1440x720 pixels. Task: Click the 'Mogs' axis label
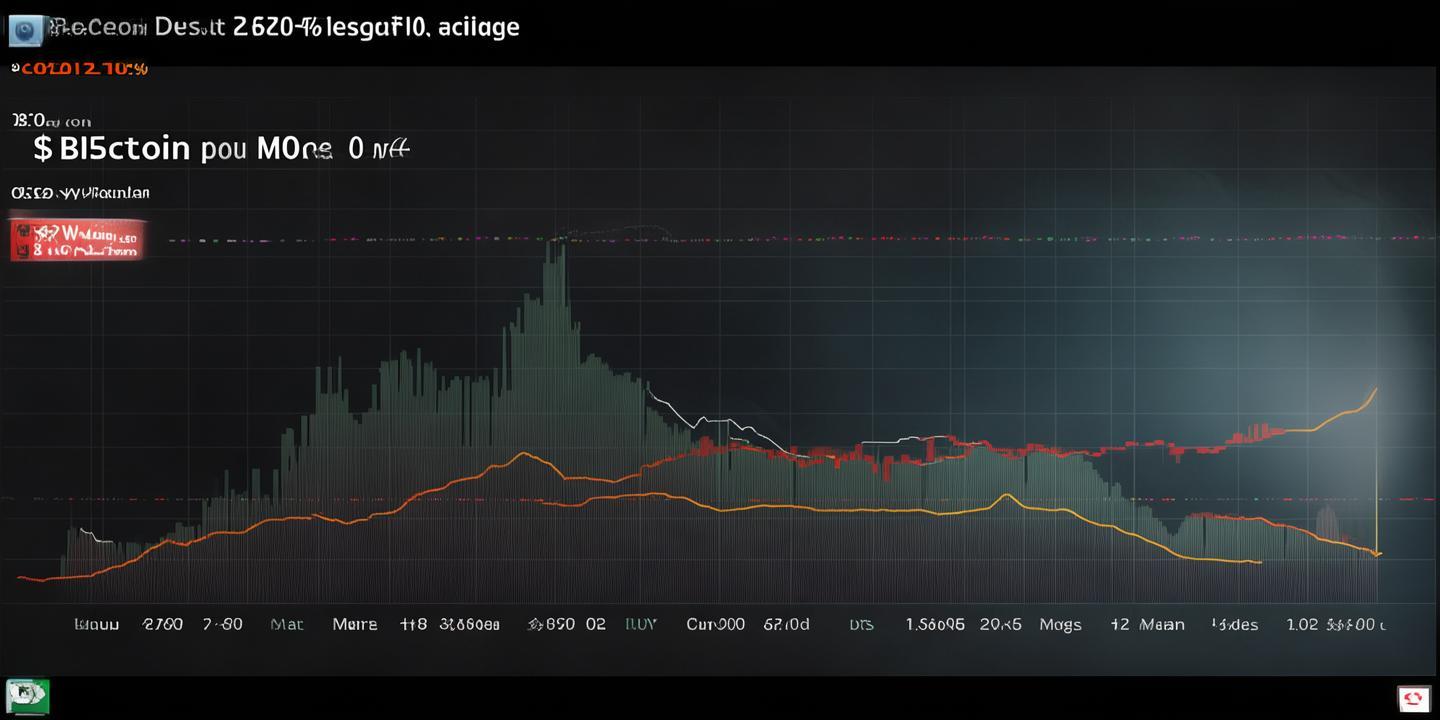[1060, 625]
